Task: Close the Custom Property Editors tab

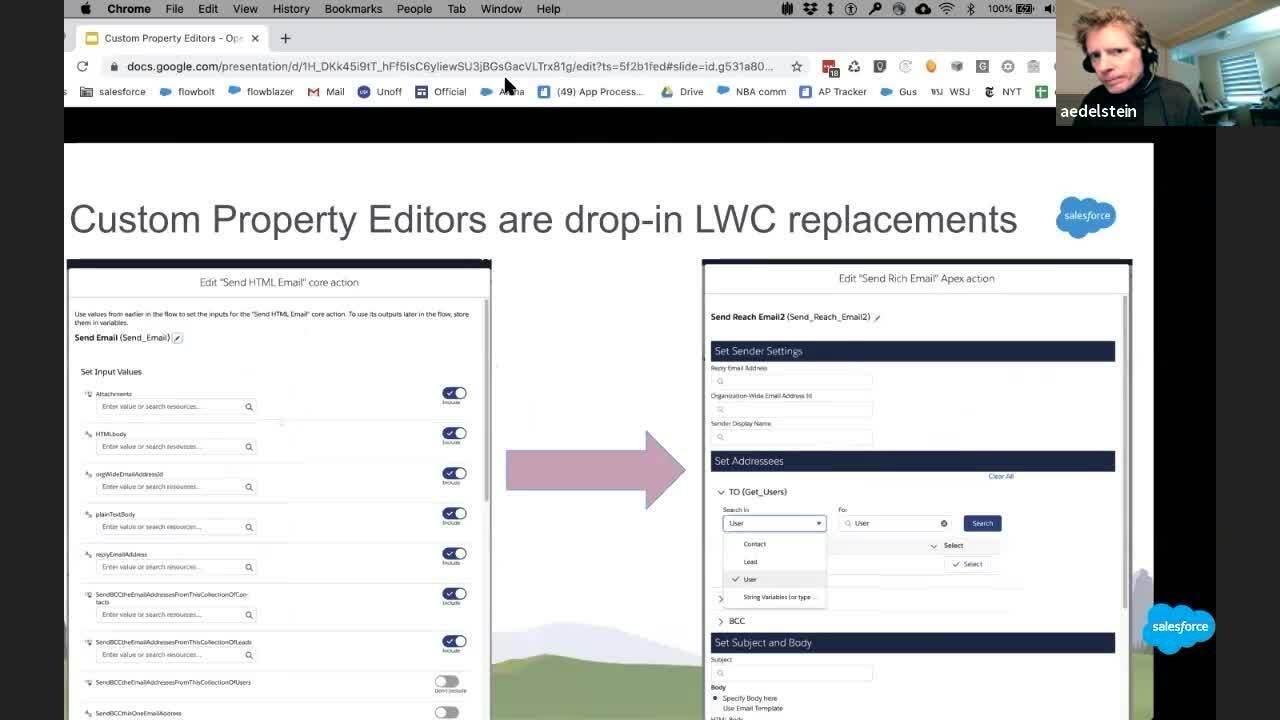Action: (x=255, y=38)
